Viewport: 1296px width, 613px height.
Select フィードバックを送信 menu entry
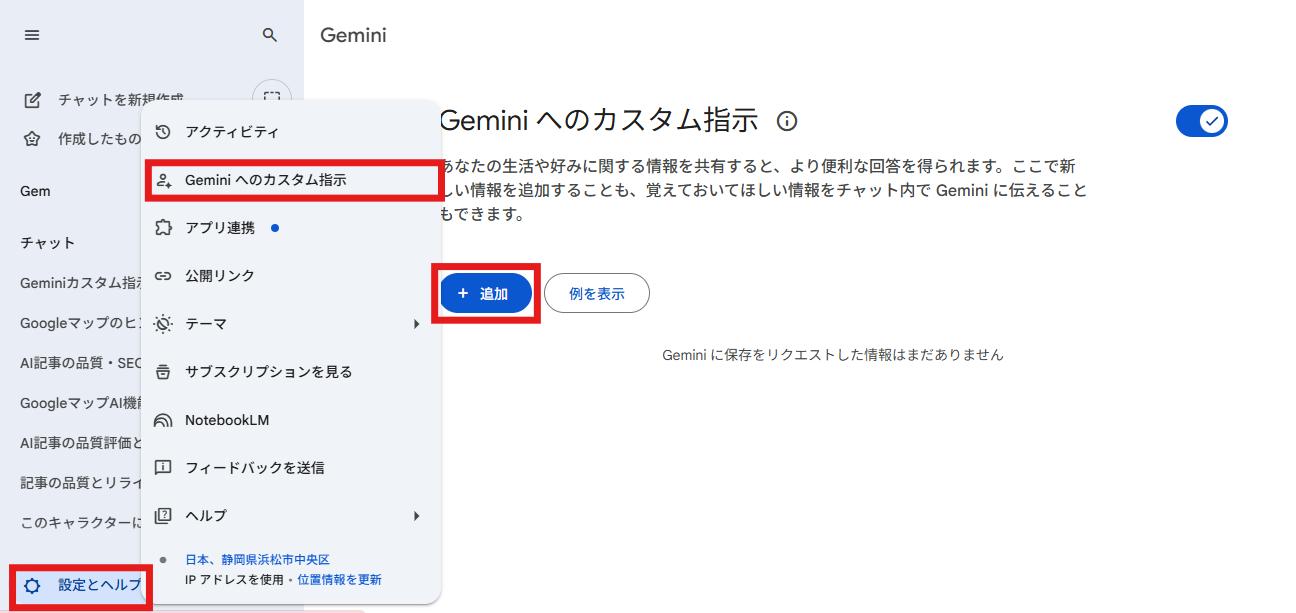point(254,468)
